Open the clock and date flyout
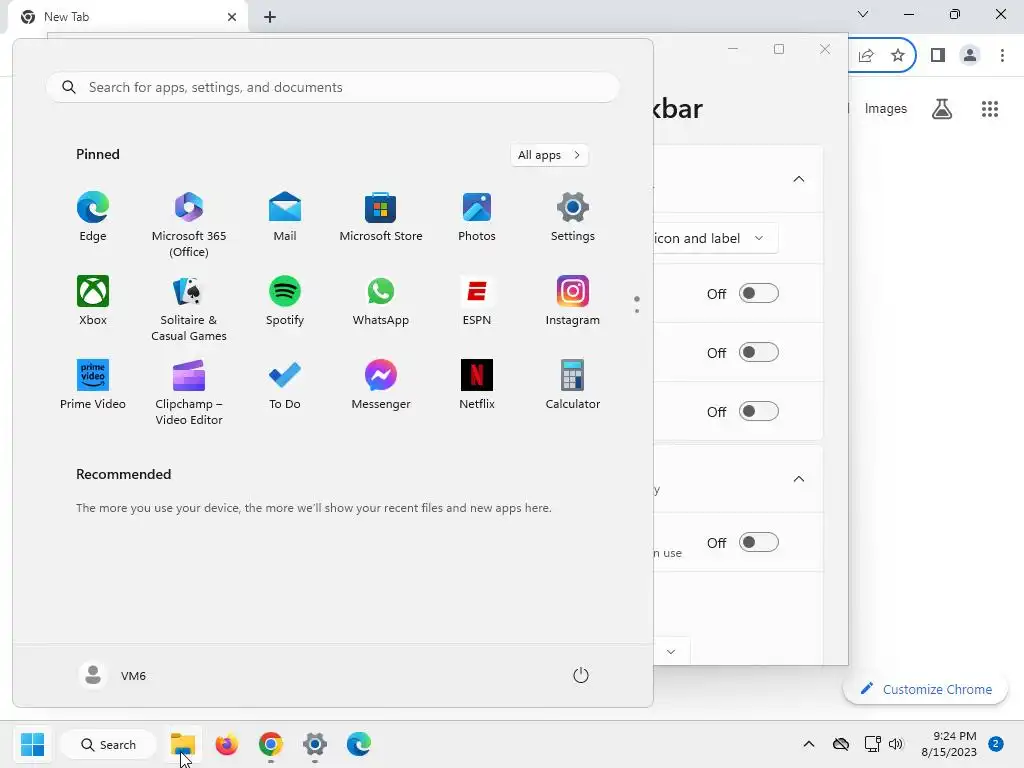1024x768 pixels. click(949, 744)
